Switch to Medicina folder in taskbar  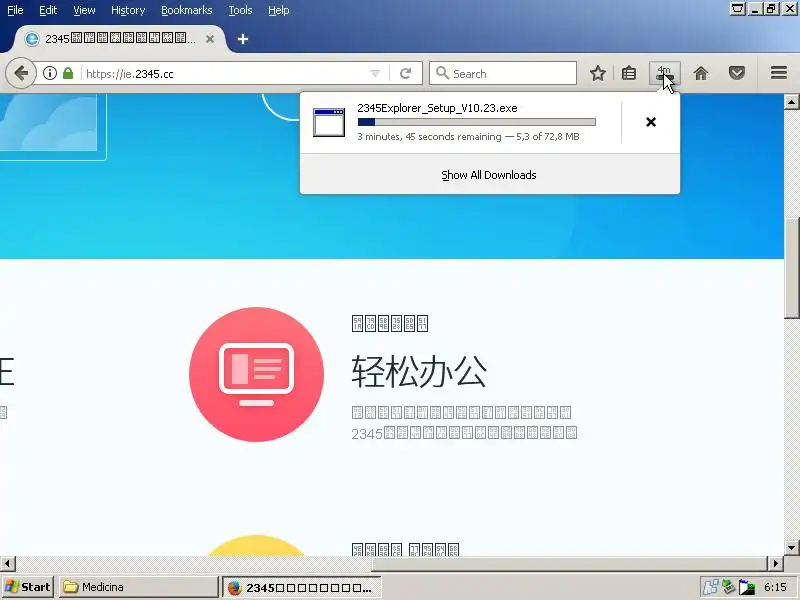[x=139, y=587]
